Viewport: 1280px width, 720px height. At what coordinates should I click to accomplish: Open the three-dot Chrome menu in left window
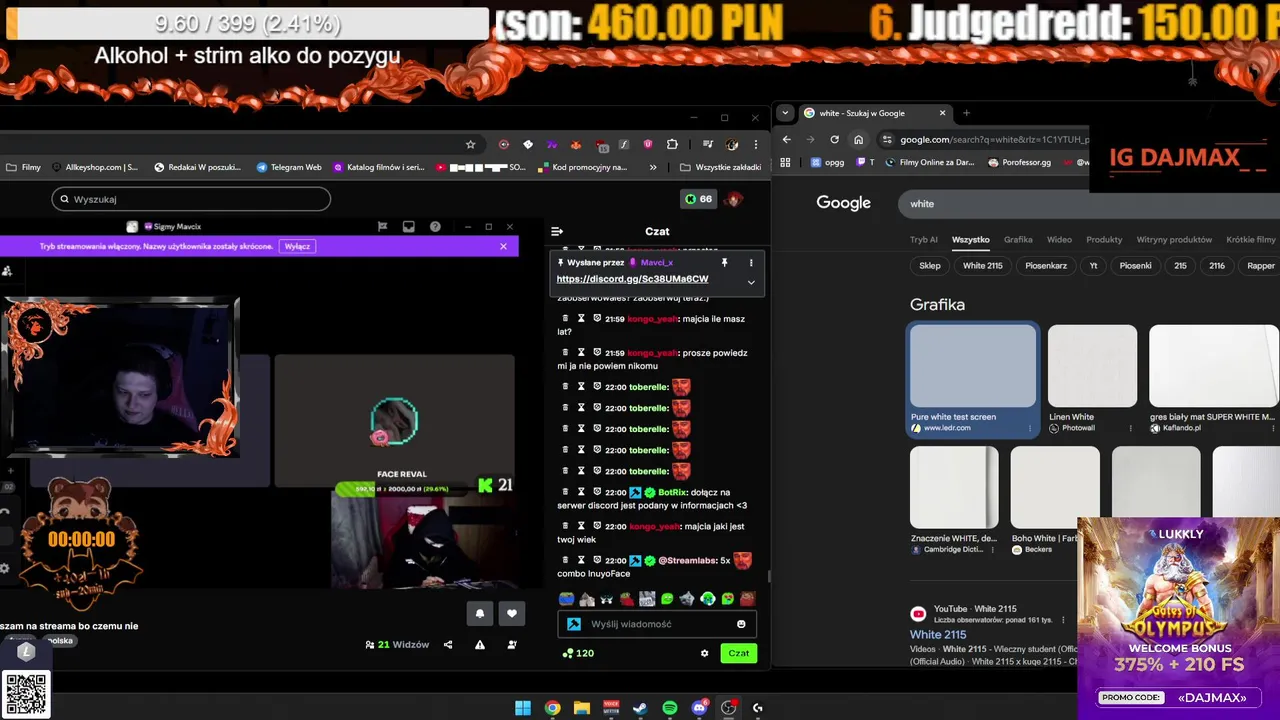755,144
